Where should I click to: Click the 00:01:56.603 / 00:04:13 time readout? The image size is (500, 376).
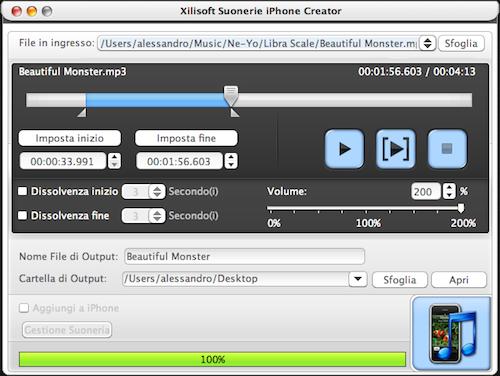tap(417, 72)
